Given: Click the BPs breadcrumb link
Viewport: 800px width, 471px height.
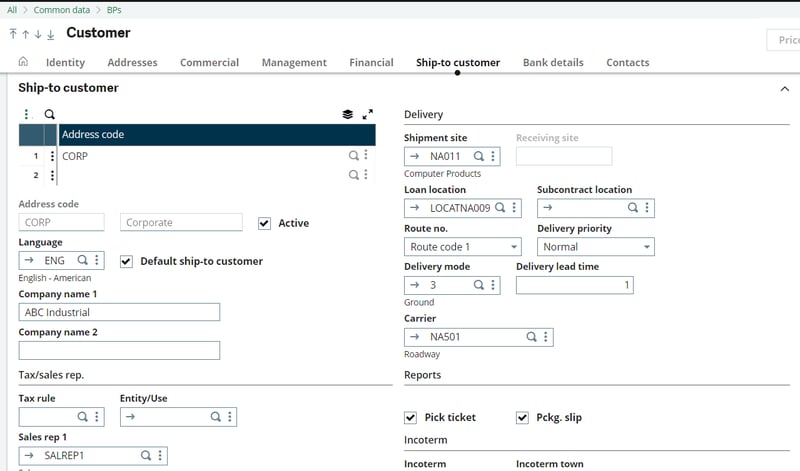Looking at the screenshot, I should coord(115,9).
